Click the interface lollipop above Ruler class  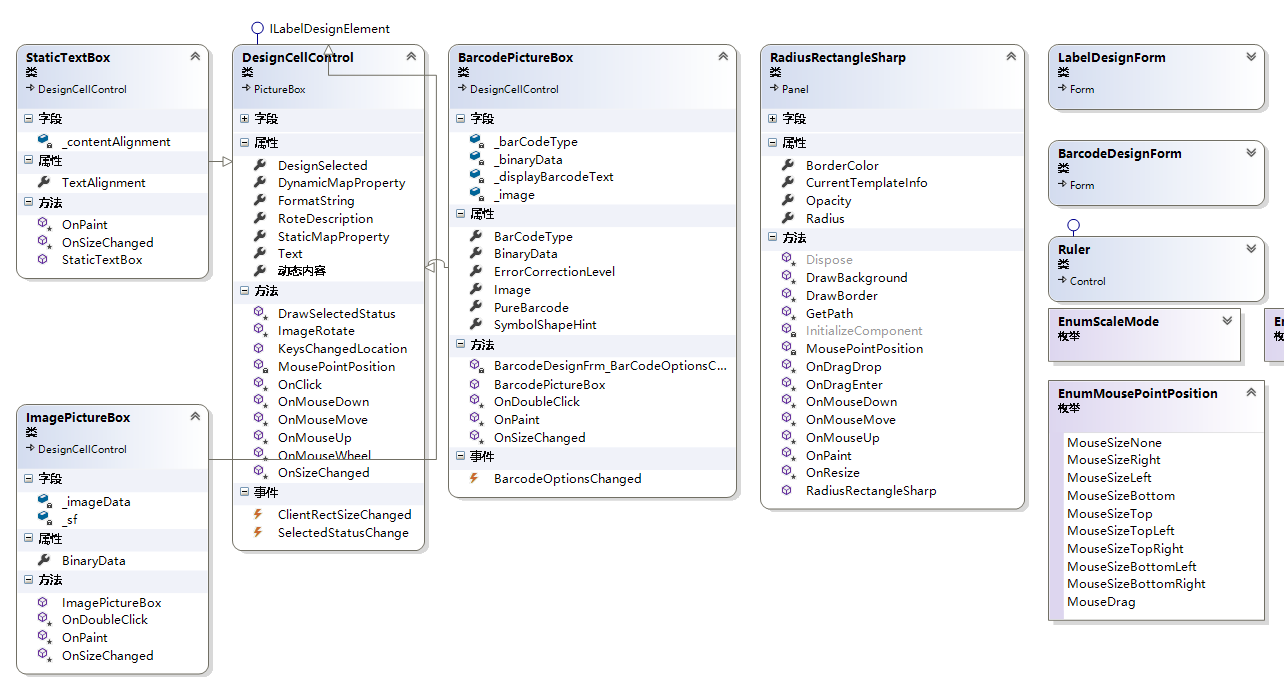coord(1073,225)
